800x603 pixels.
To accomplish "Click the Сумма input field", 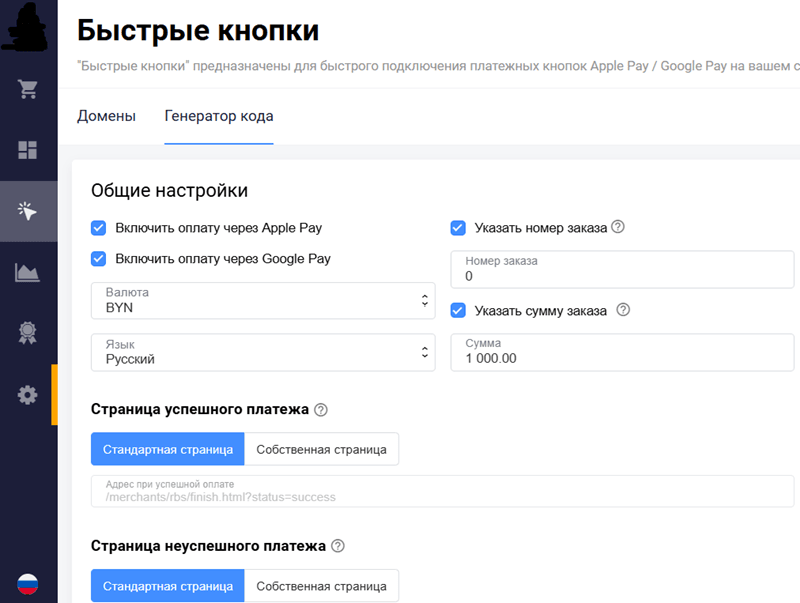I will point(622,352).
